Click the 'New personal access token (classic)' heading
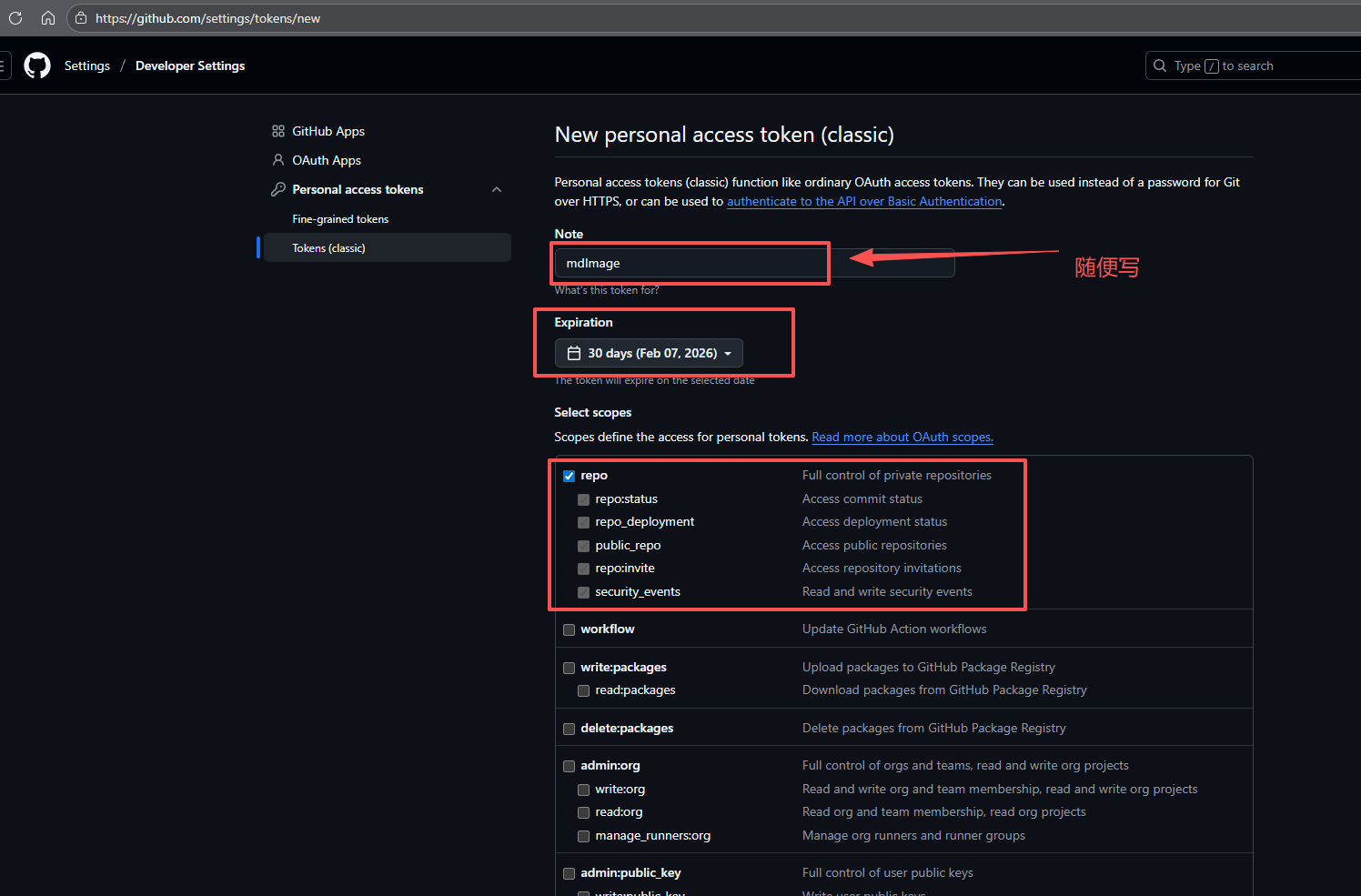Screen dimensions: 1361x896 click(x=724, y=135)
